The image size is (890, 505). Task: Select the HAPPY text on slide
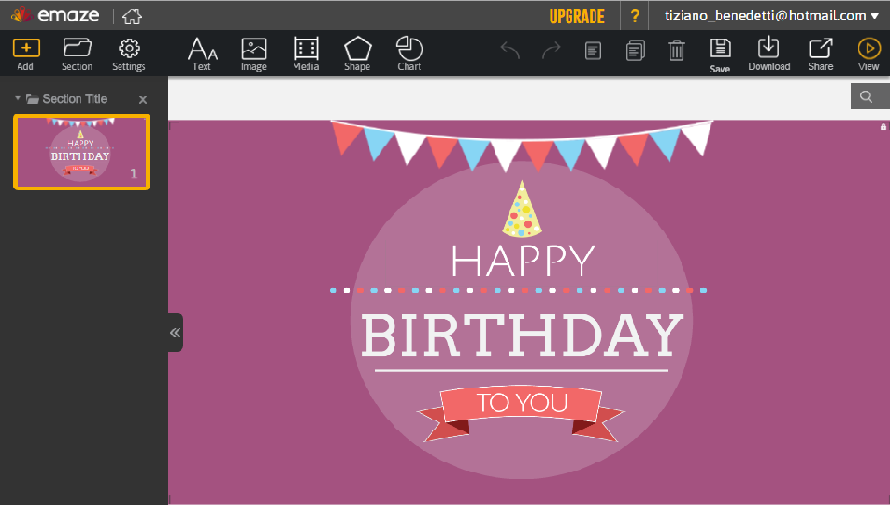point(523,260)
